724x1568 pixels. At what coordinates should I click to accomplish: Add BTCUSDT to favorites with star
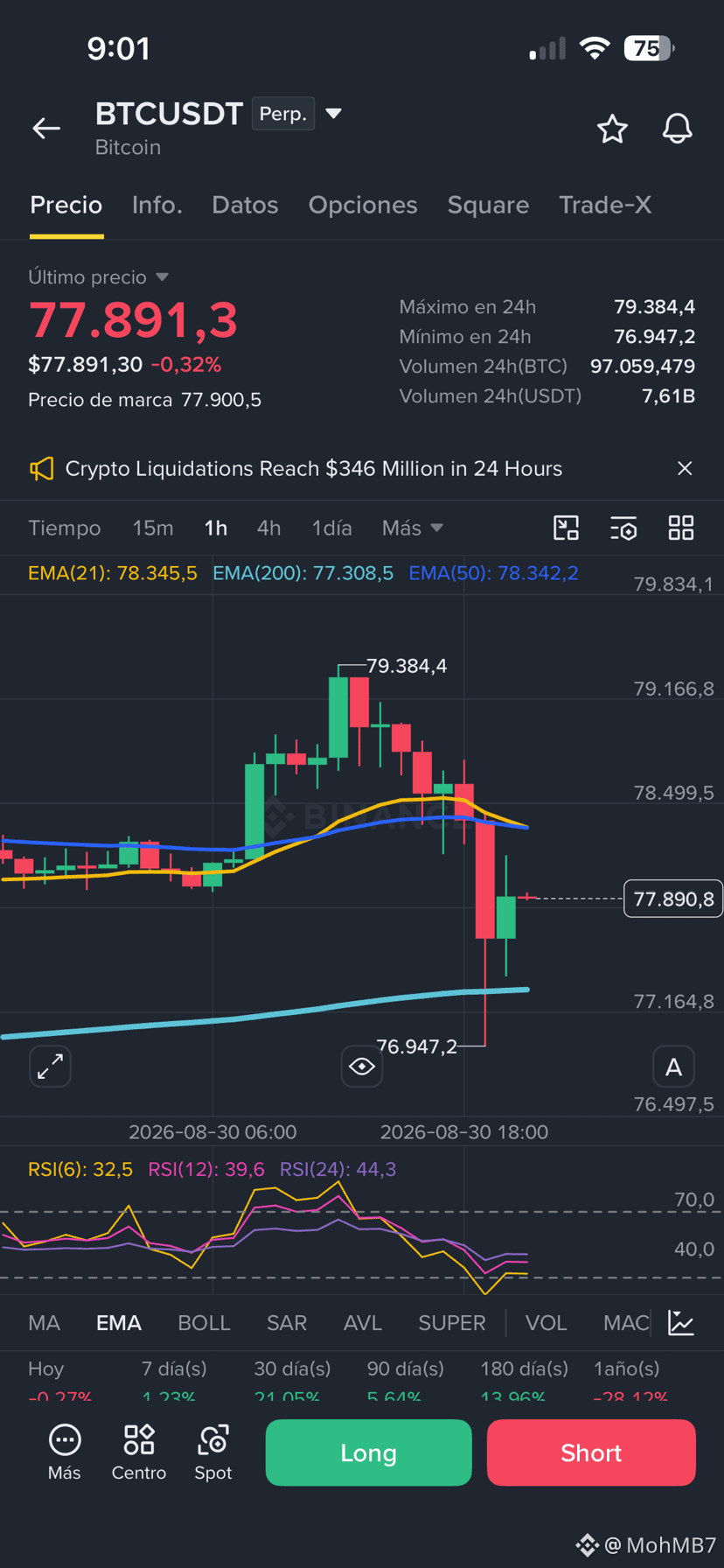612,129
